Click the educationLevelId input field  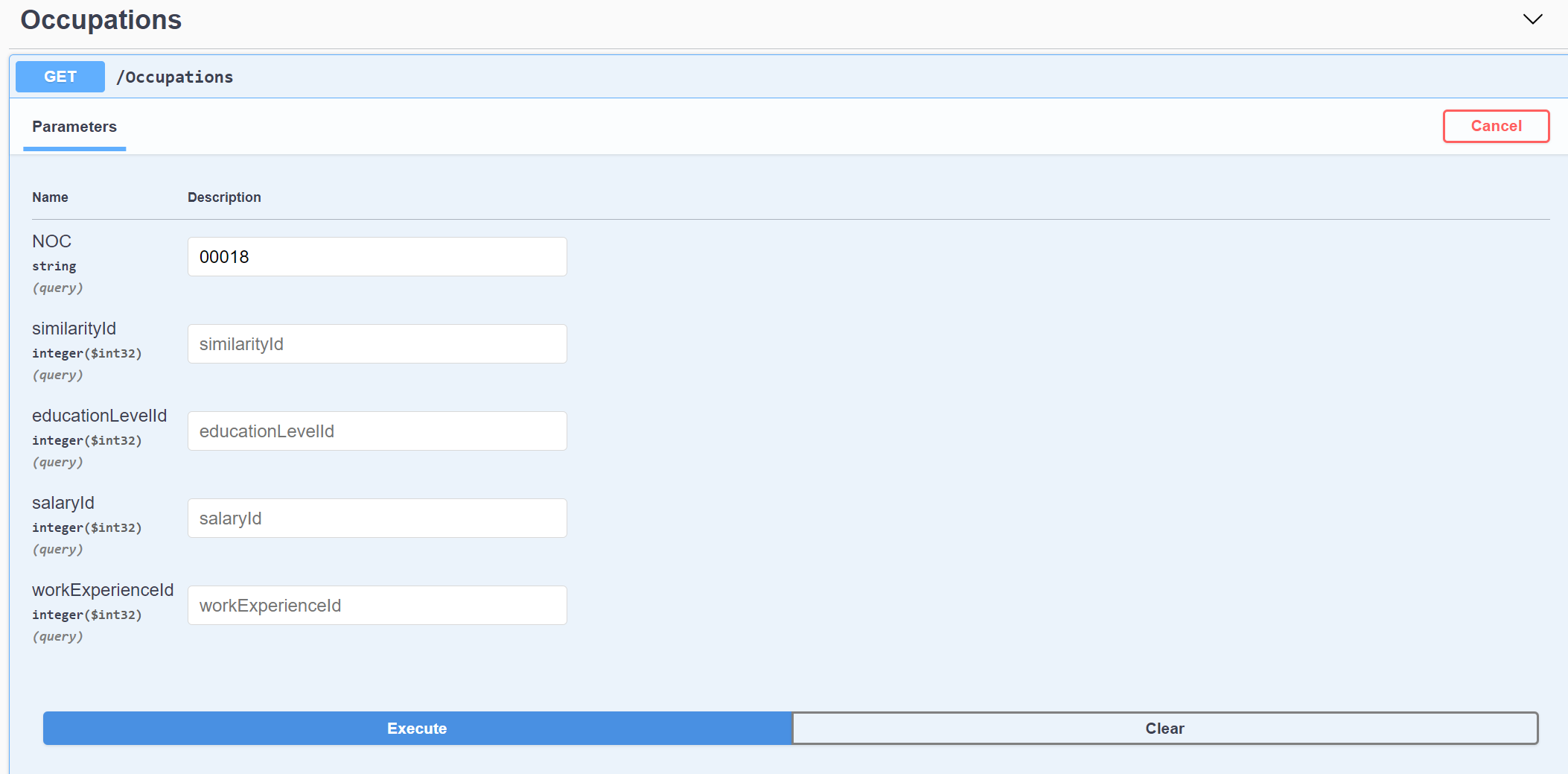tap(377, 431)
